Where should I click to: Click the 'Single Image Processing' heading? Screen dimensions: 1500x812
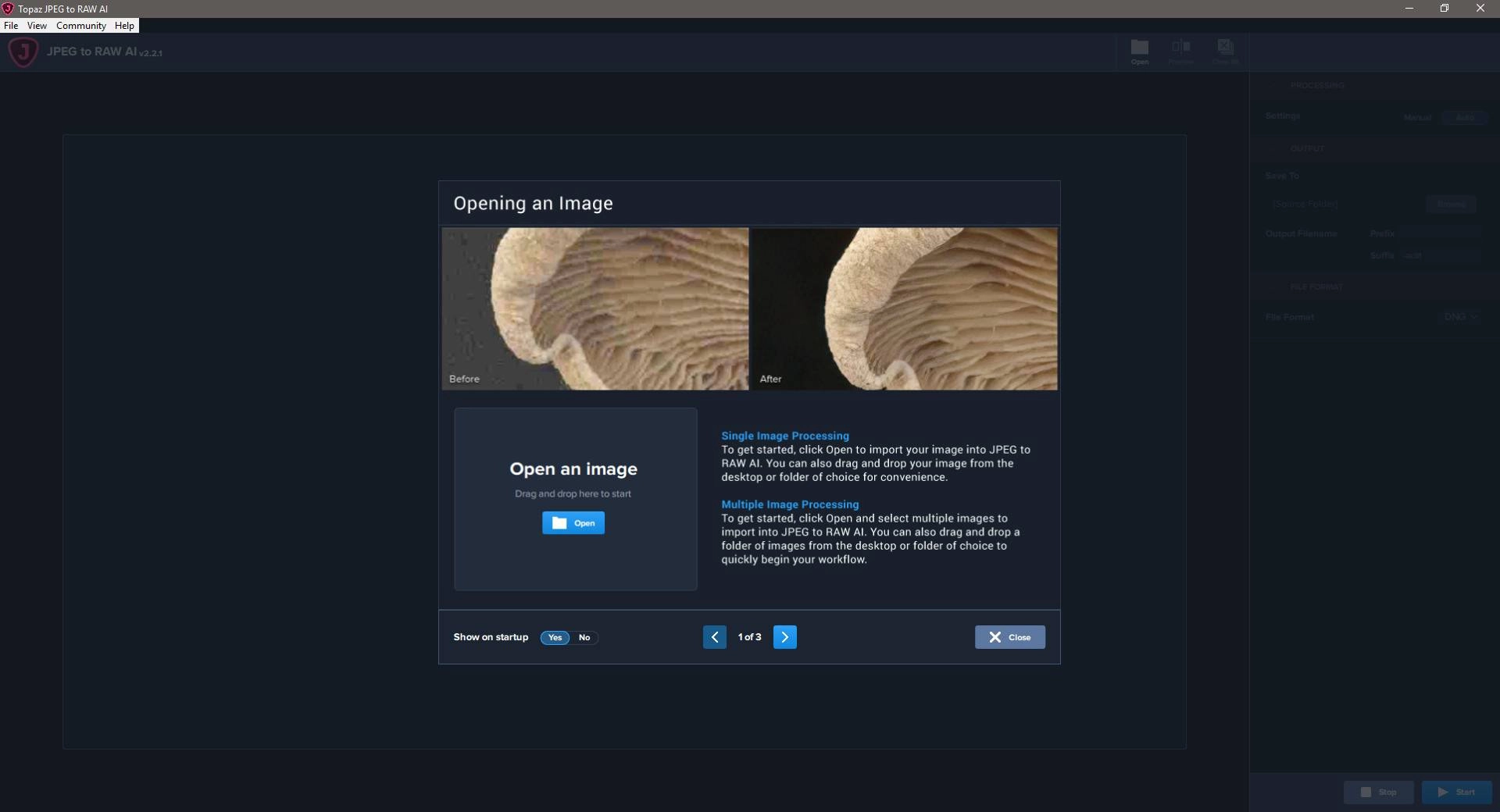pyautogui.click(x=785, y=436)
